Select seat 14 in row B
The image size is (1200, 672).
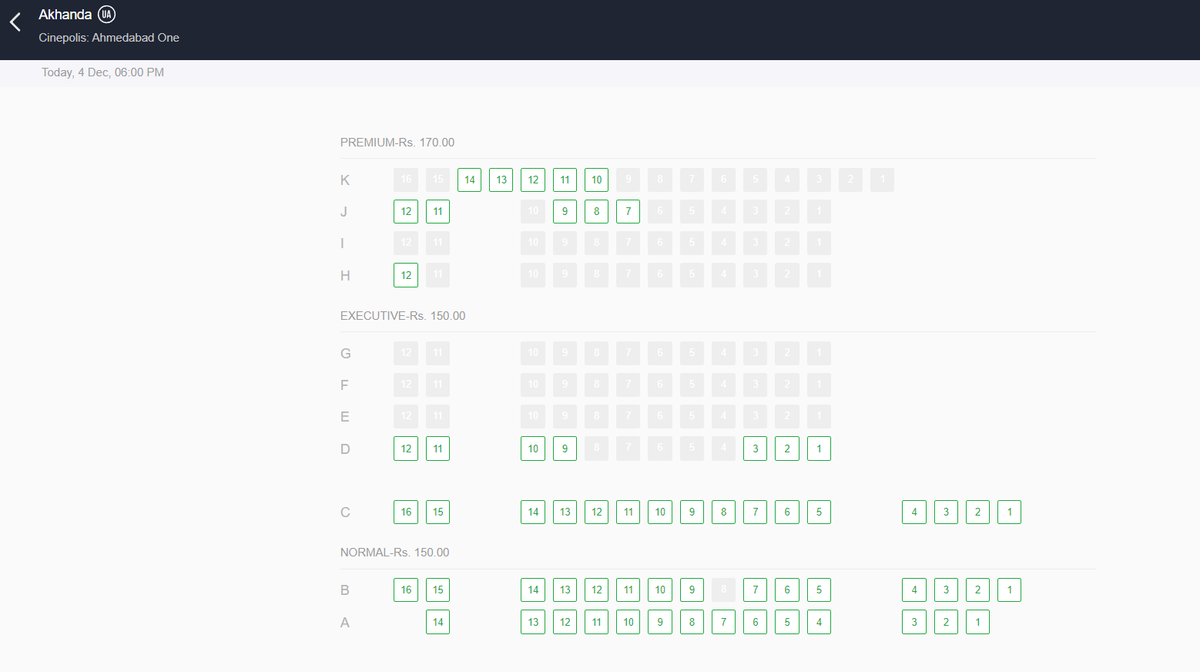pyautogui.click(x=533, y=590)
